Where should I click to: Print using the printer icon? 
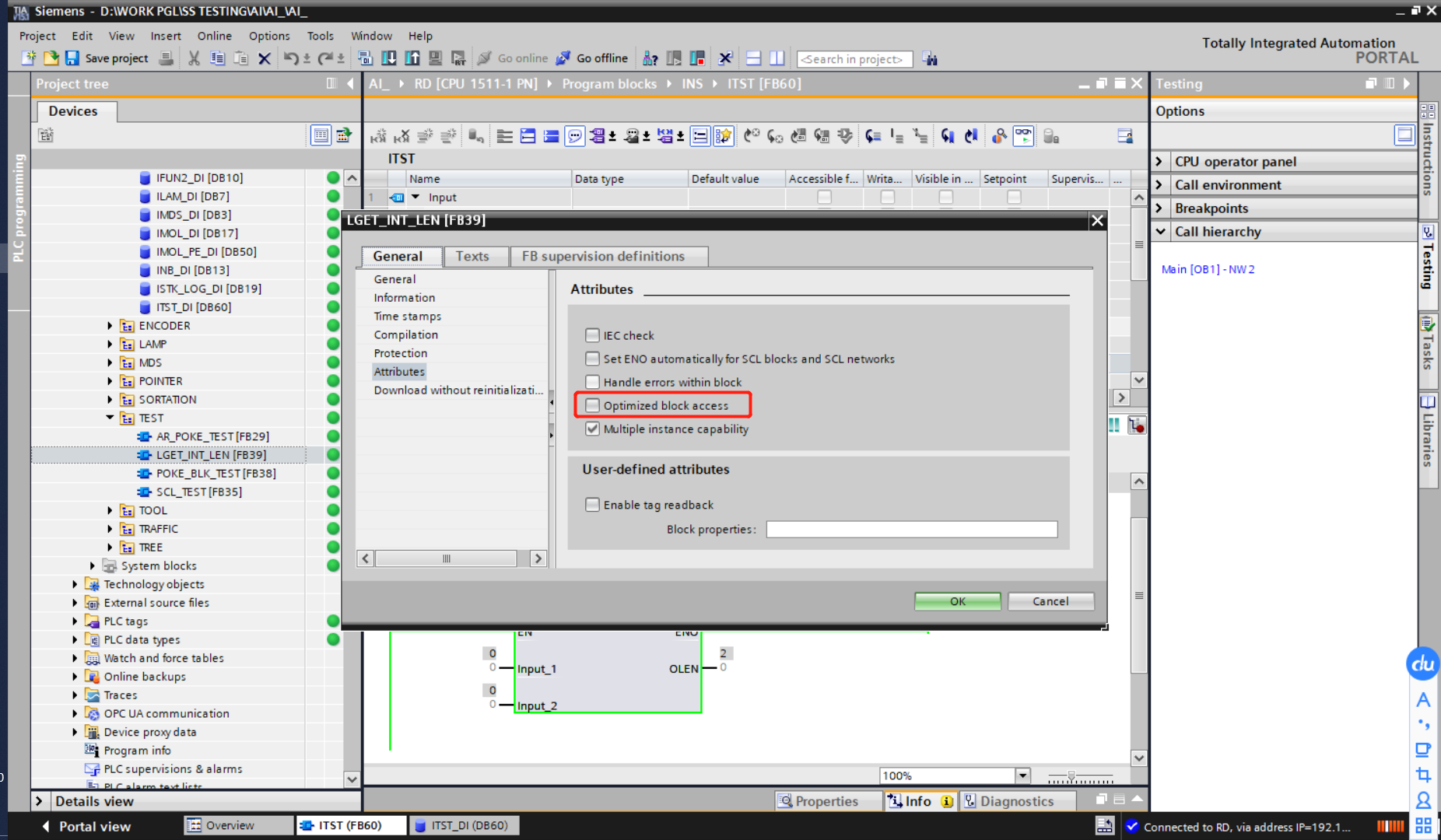tap(166, 58)
